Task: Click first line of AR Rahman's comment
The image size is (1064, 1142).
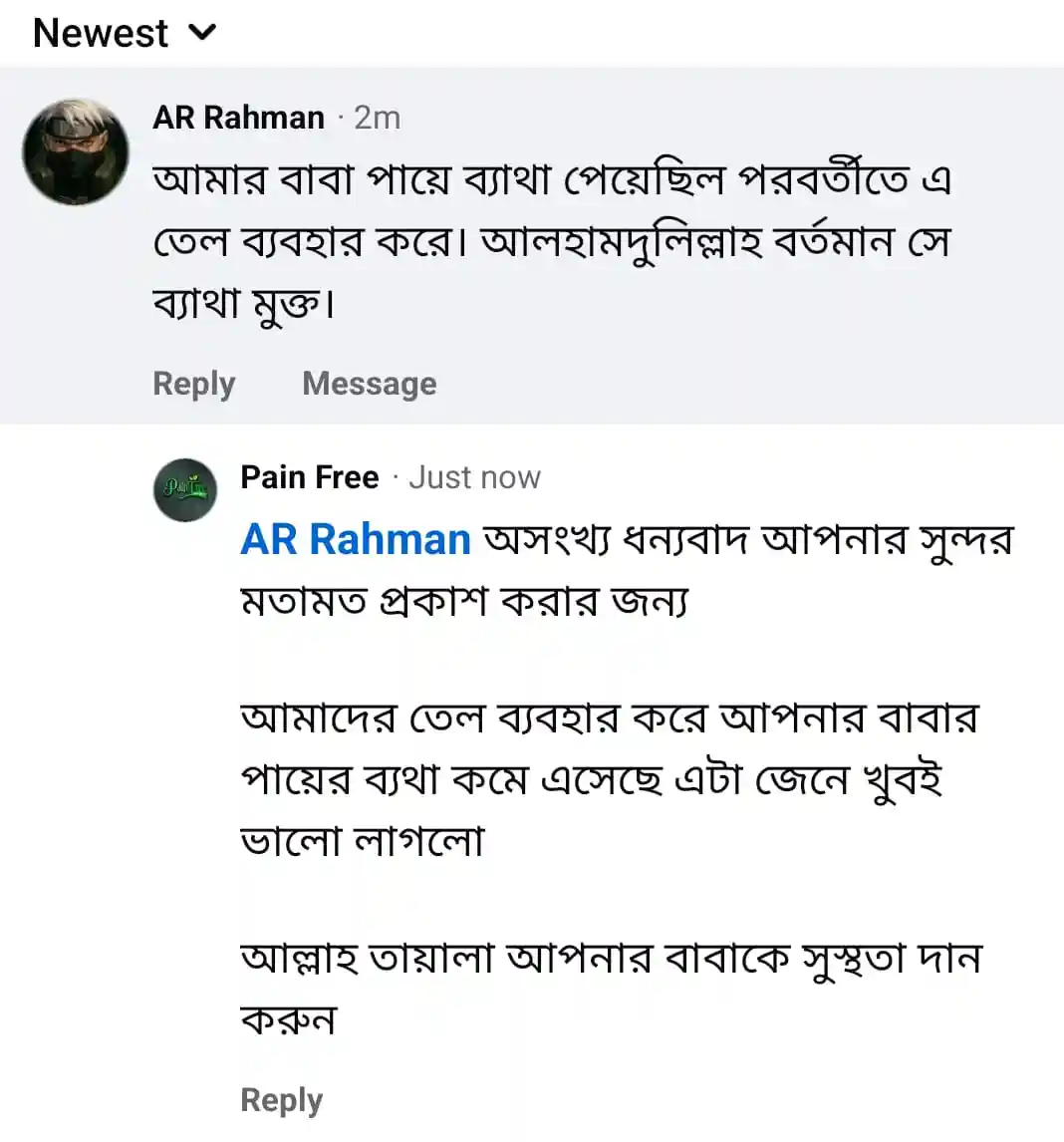Action: point(552,180)
